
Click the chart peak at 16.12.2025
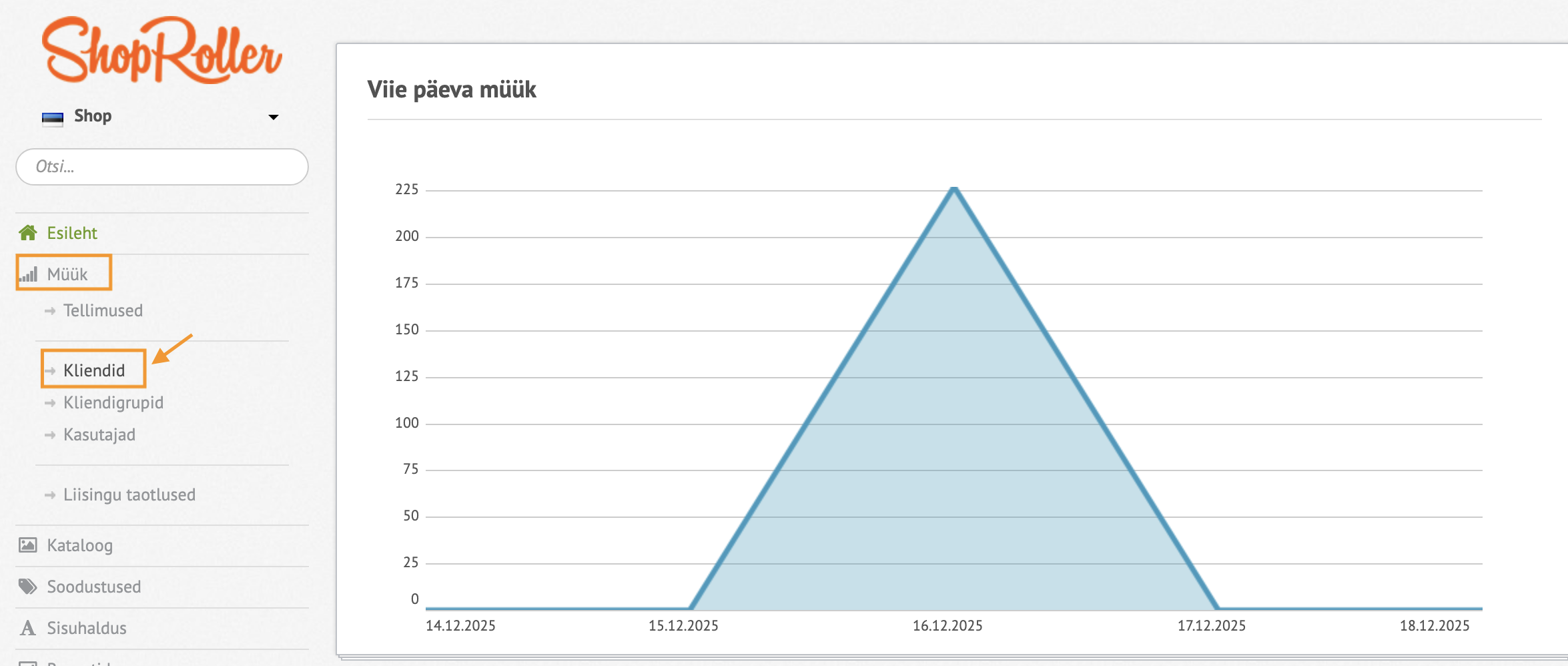click(x=954, y=190)
